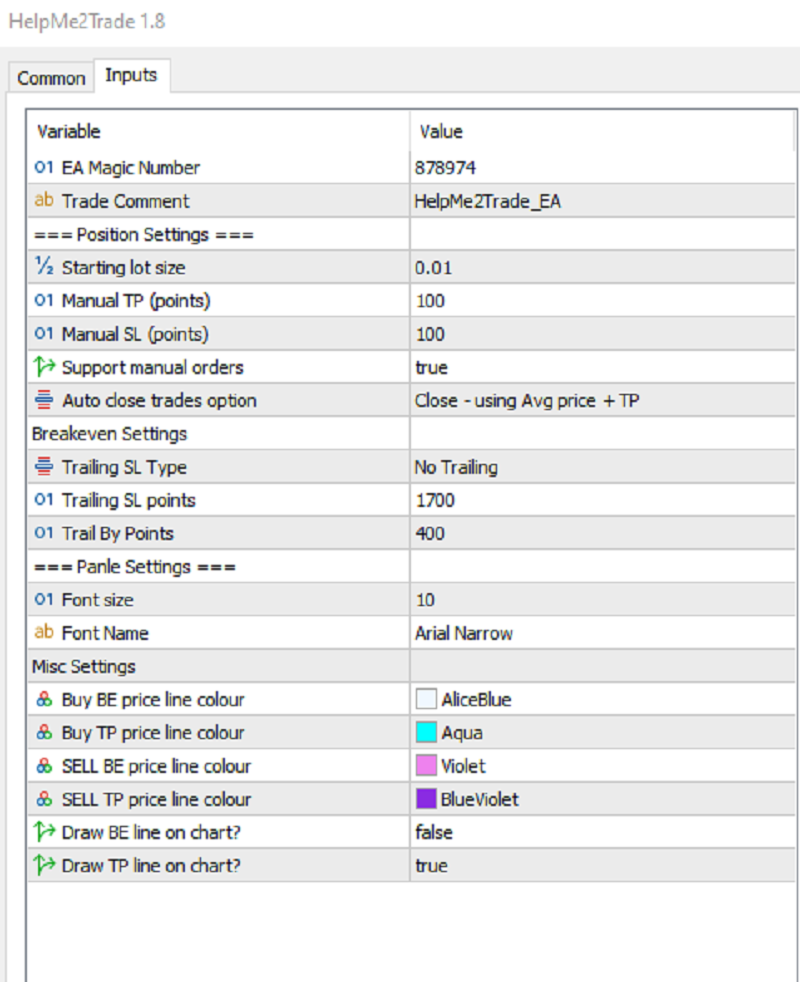Click the integer icon beside EA Magic Number
The image size is (800, 982).
[44, 168]
